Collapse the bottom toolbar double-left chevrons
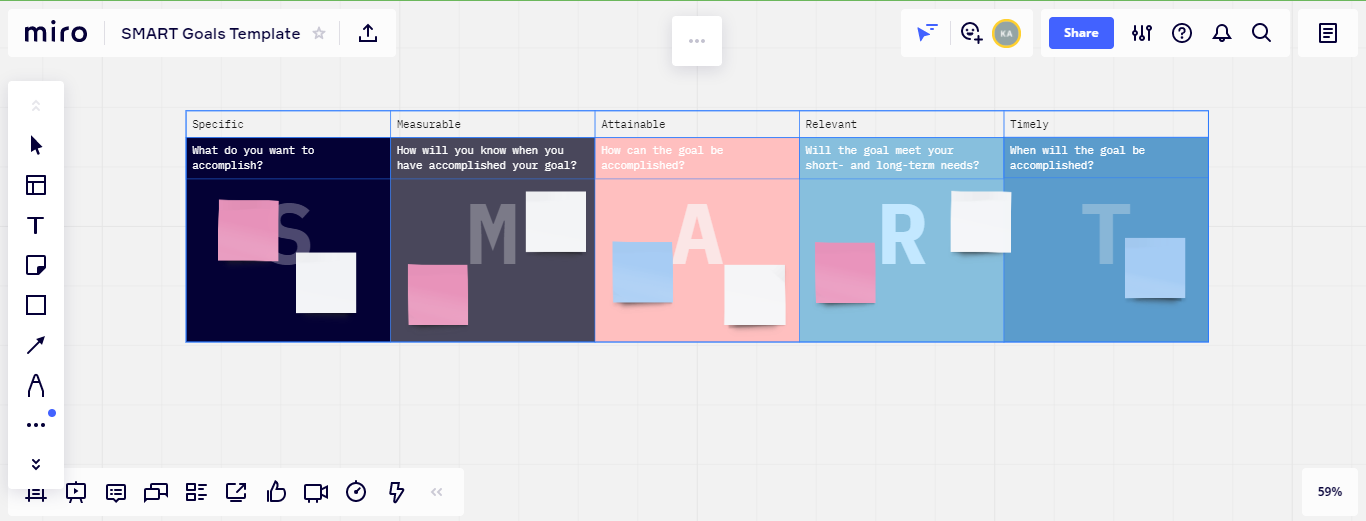The width and height of the screenshot is (1366, 521). [x=436, y=492]
